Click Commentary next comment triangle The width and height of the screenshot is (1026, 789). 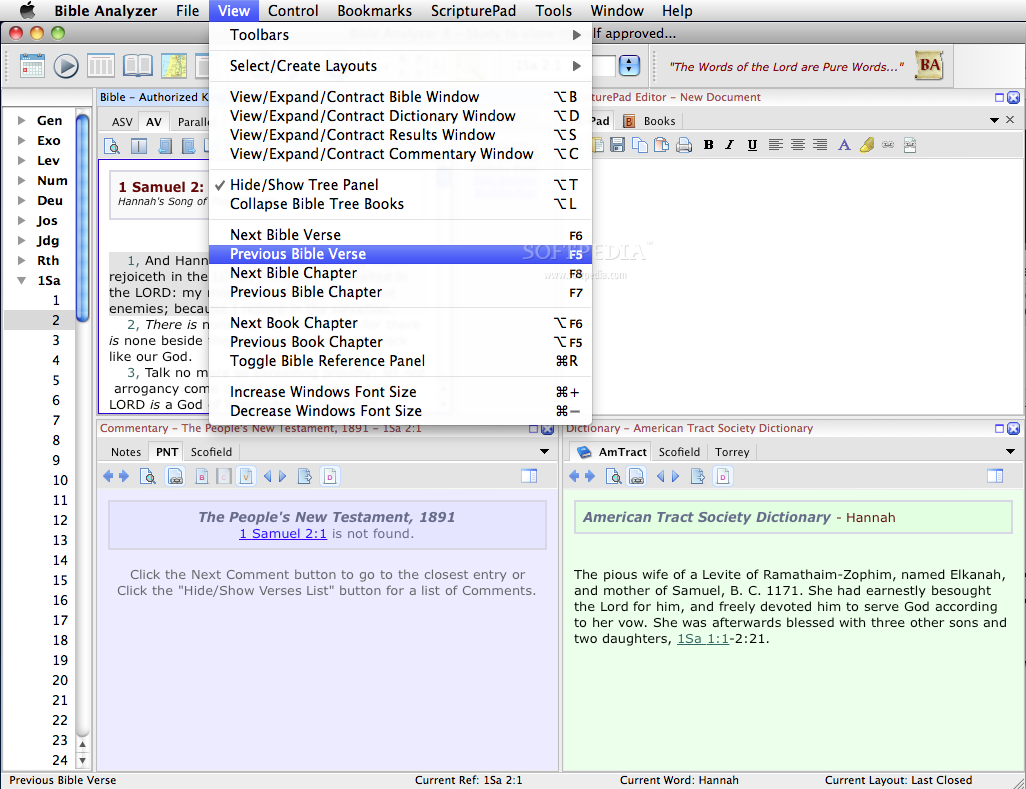tap(283, 476)
